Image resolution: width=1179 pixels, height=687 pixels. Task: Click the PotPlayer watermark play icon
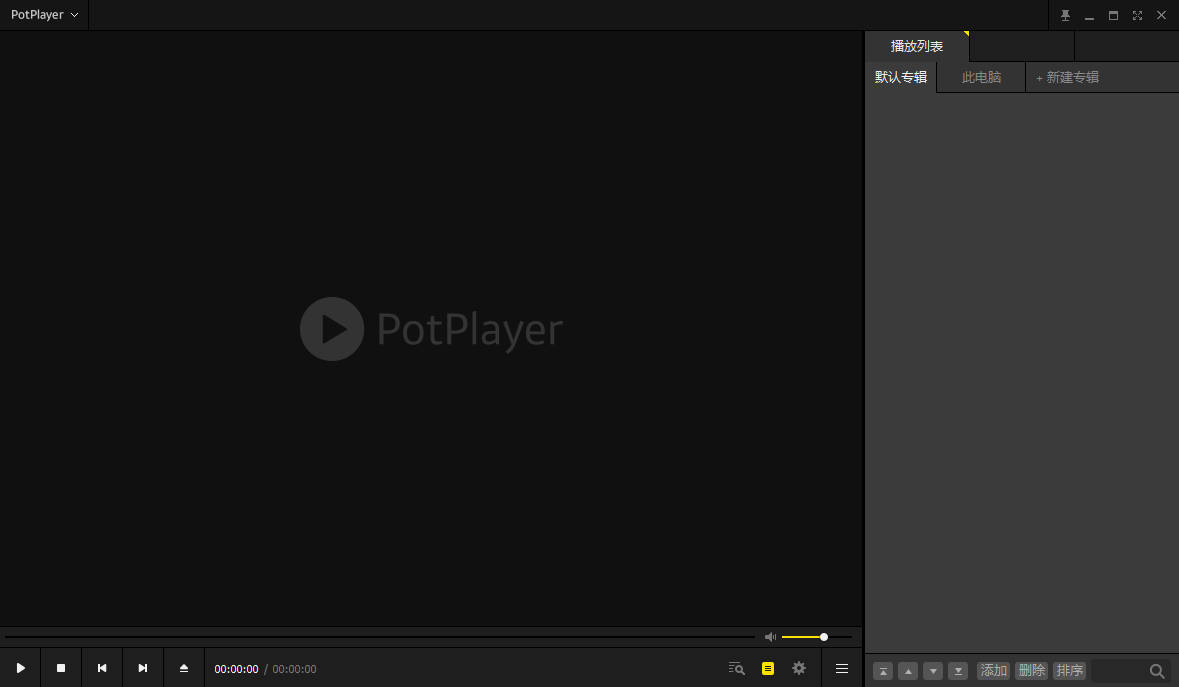(332, 329)
